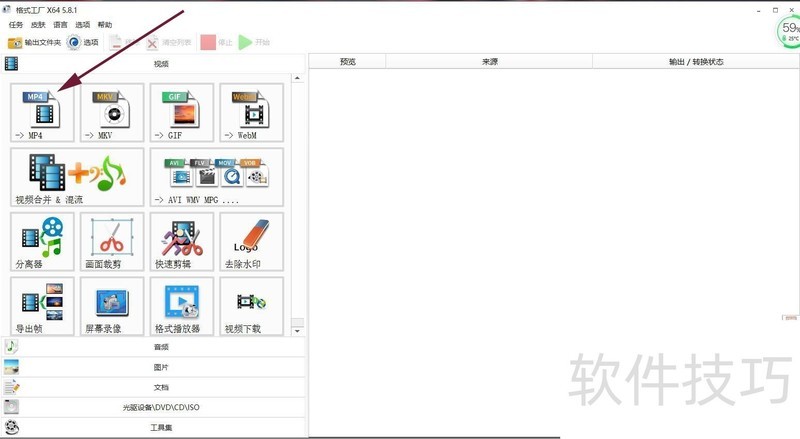Click the green 开始 button
The image size is (800, 439).
coord(254,42)
